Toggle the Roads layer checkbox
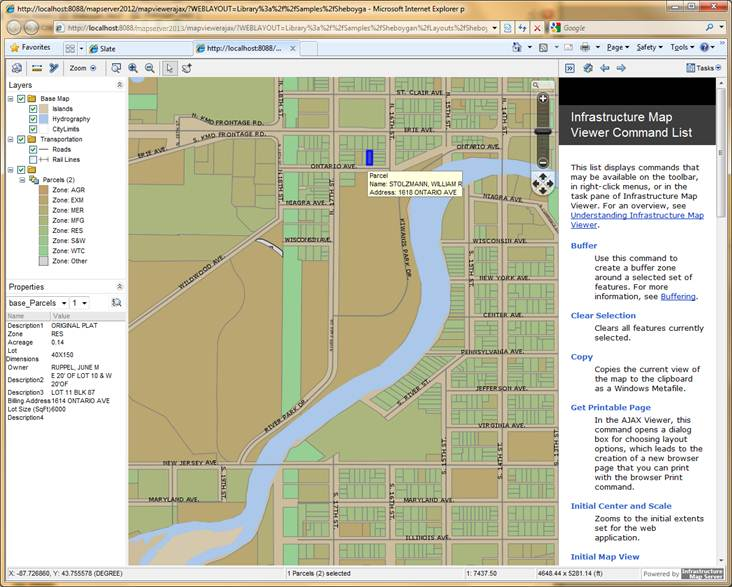 (x=33, y=149)
